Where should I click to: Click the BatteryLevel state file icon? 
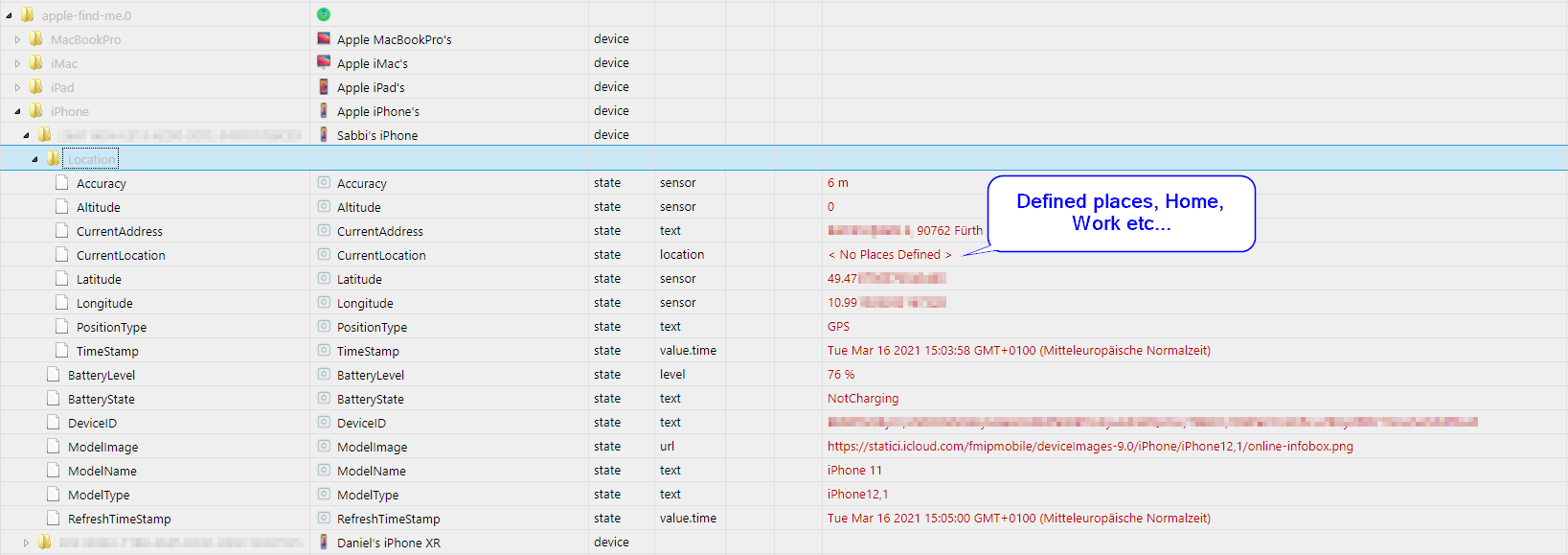tap(54, 374)
